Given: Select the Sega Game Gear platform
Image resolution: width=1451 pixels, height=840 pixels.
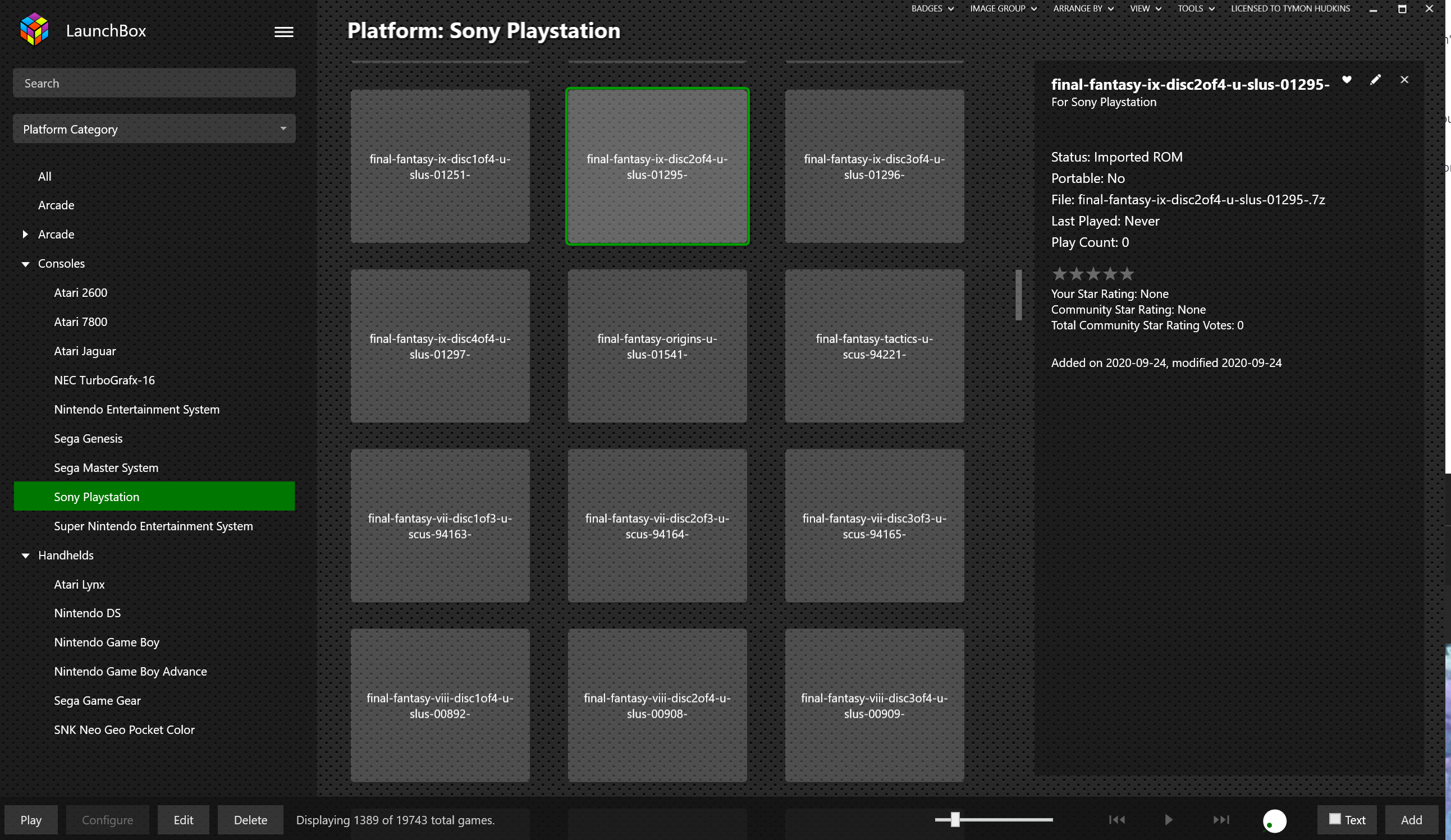Looking at the screenshot, I should (97, 700).
